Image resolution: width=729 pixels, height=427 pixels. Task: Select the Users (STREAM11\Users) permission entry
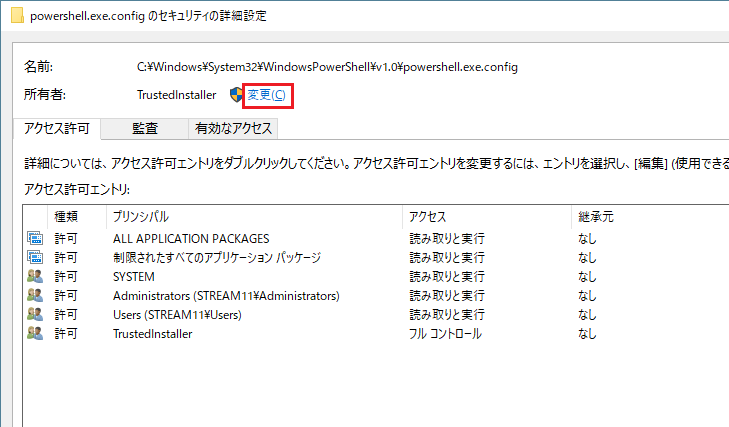177,315
